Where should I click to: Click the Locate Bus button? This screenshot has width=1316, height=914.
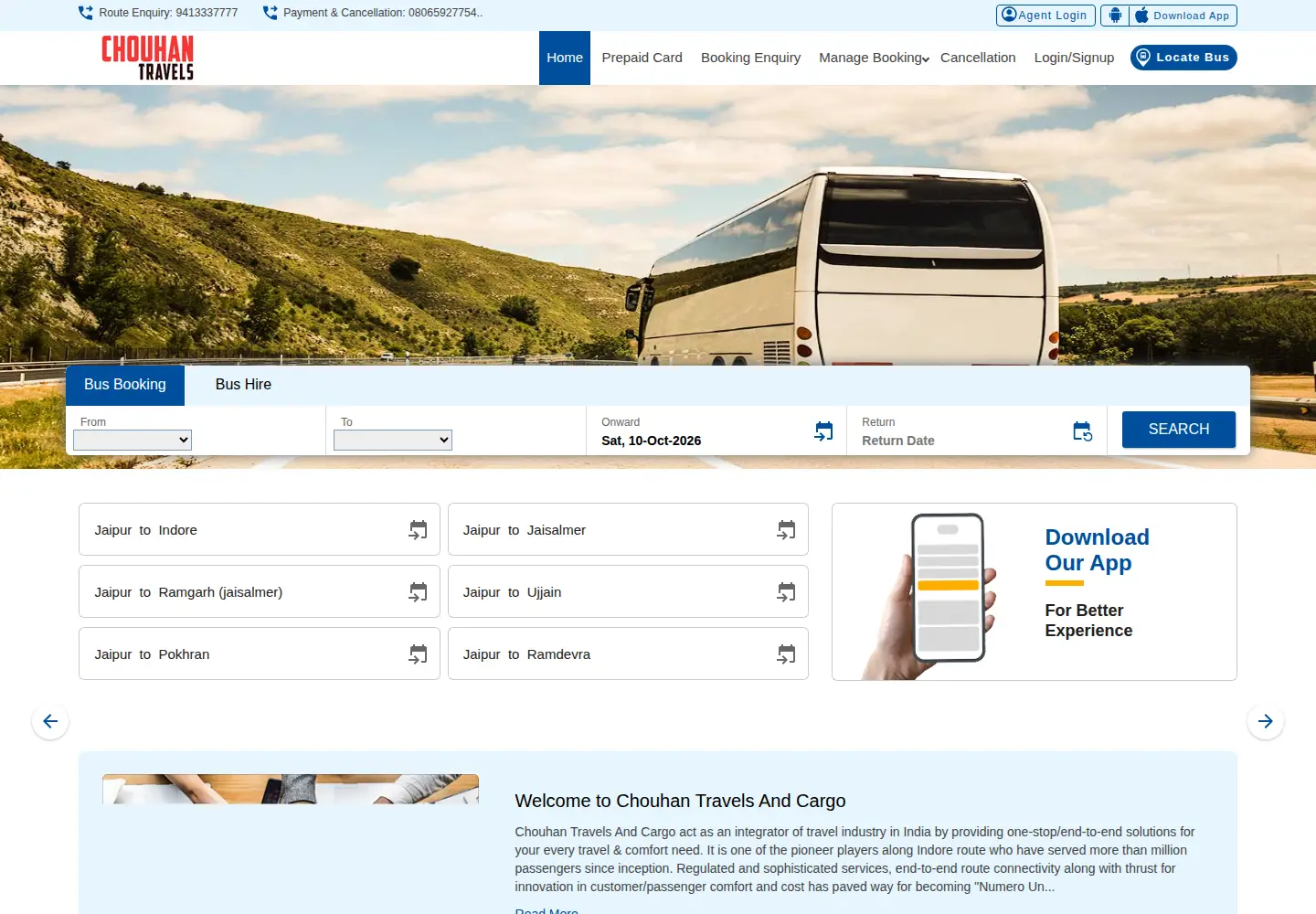(1183, 58)
